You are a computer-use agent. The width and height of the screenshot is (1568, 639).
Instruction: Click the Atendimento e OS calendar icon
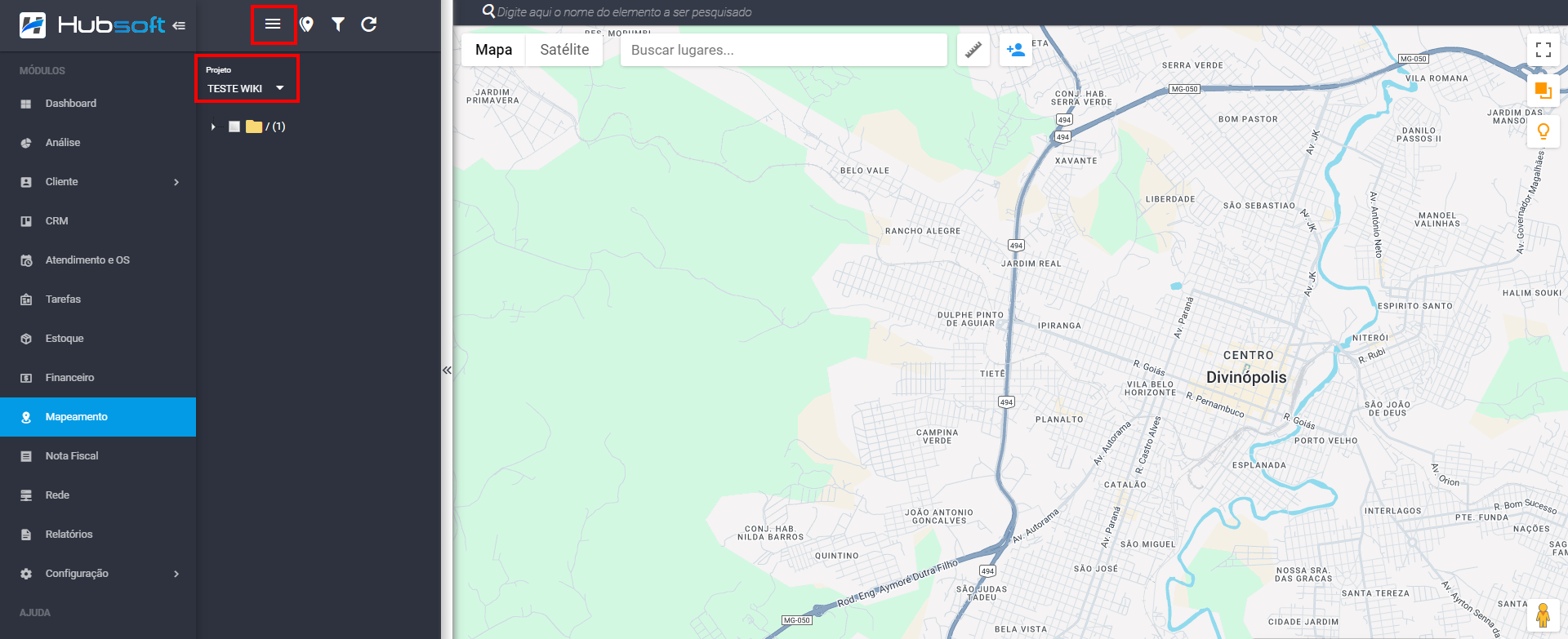pyautogui.click(x=26, y=260)
